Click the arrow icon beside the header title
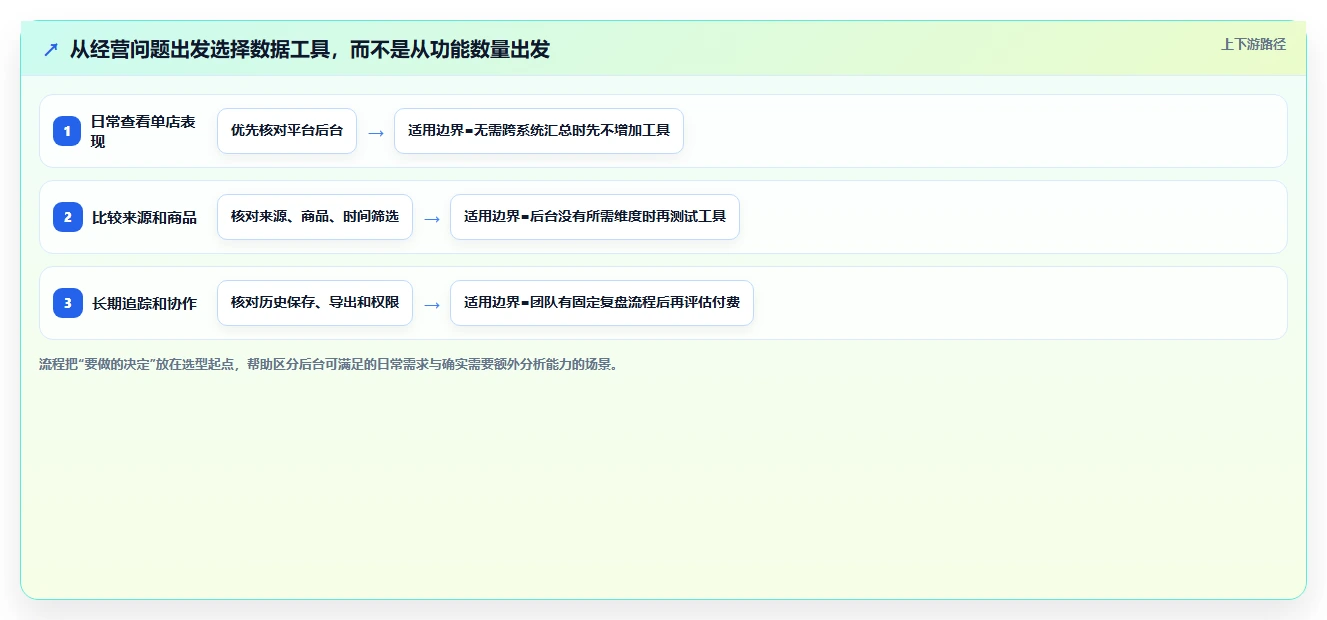1327x620 pixels. coord(51,50)
